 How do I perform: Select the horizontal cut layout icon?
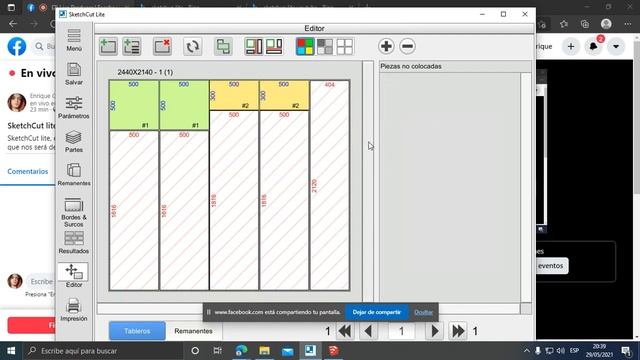pyautogui.click(x=274, y=46)
